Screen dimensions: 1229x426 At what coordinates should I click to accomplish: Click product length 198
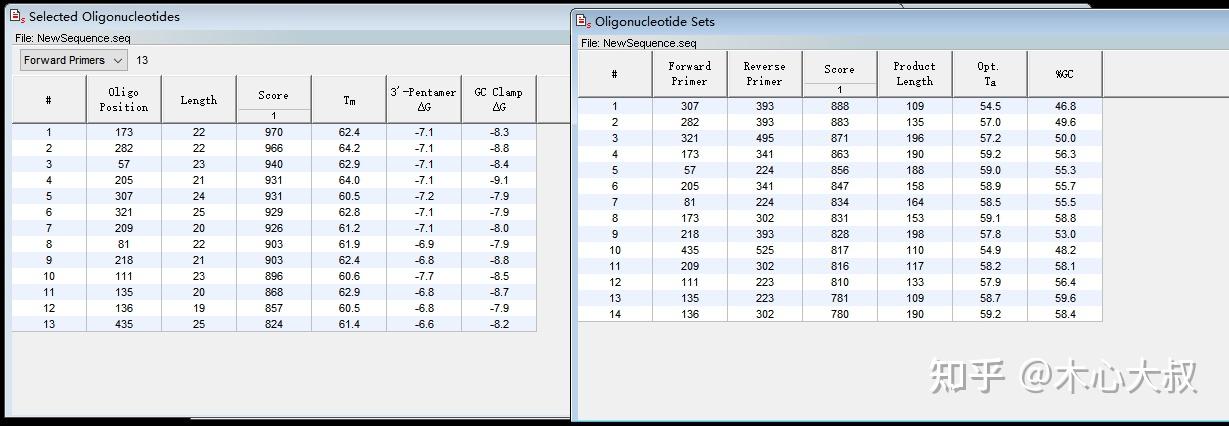coord(915,234)
